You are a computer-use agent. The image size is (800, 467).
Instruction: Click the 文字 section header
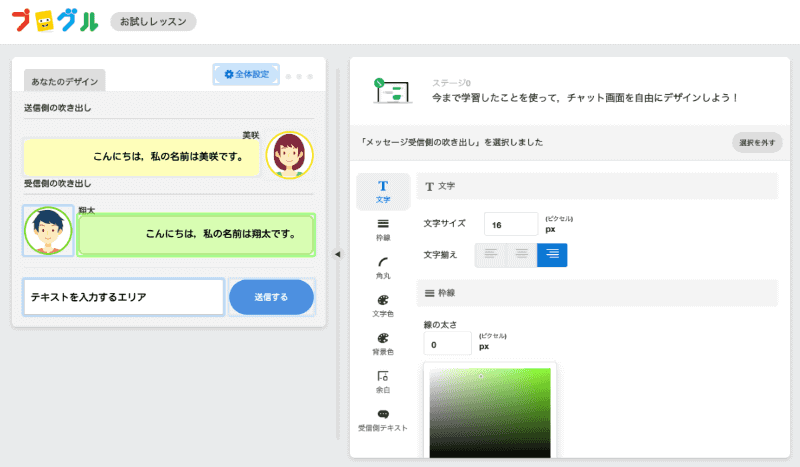597,186
